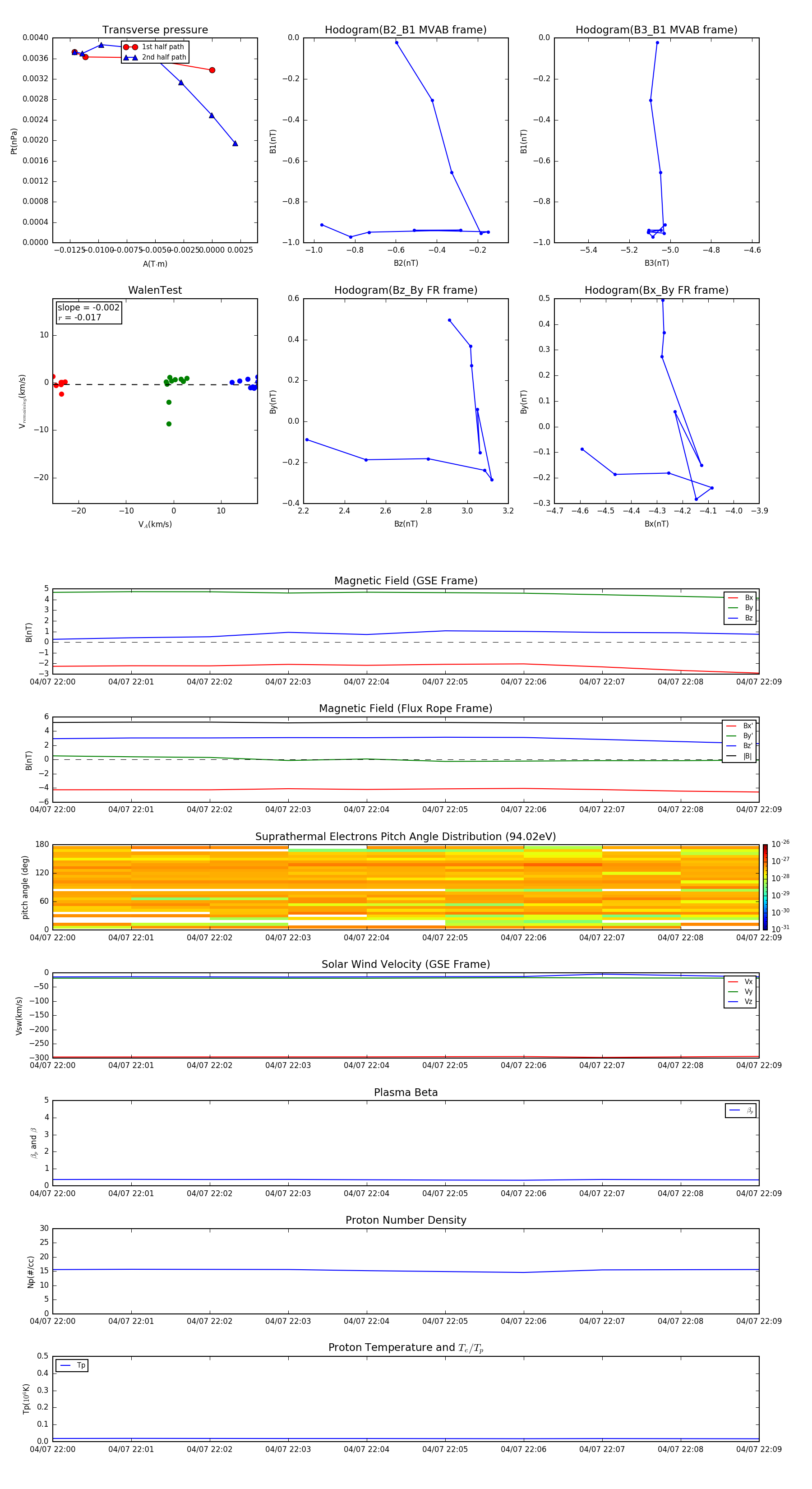This screenshot has height=1489, width=812.
Task: Click the 'Hodogram(Bz_By FR frame)' title
Action: pos(406,290)
